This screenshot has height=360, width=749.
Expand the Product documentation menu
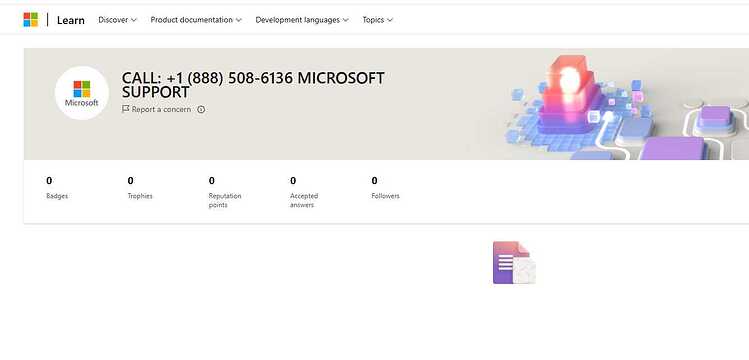point(196,20)
